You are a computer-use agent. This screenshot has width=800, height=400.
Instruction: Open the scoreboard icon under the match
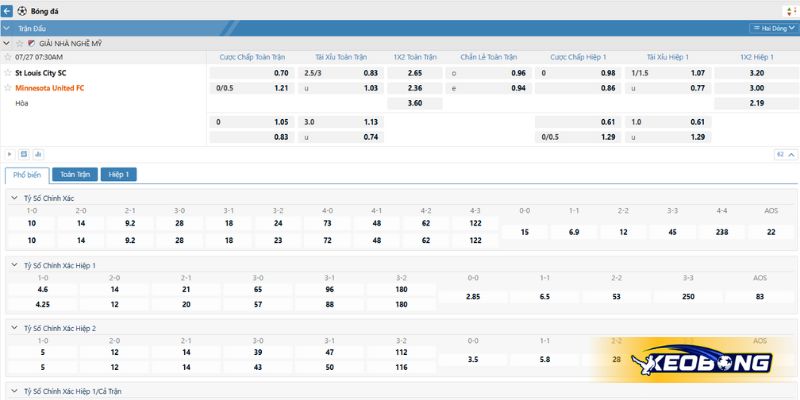coord(24,154)
